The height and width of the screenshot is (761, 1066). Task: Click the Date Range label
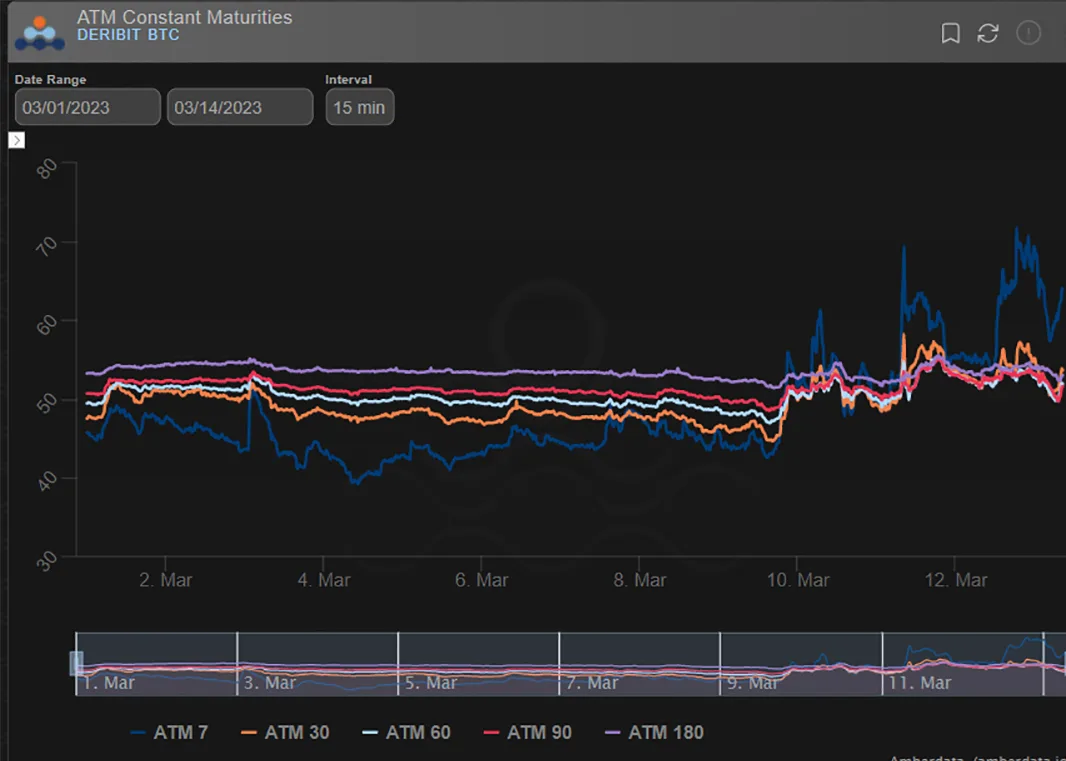pyautogui.click(x=50, y=80)
